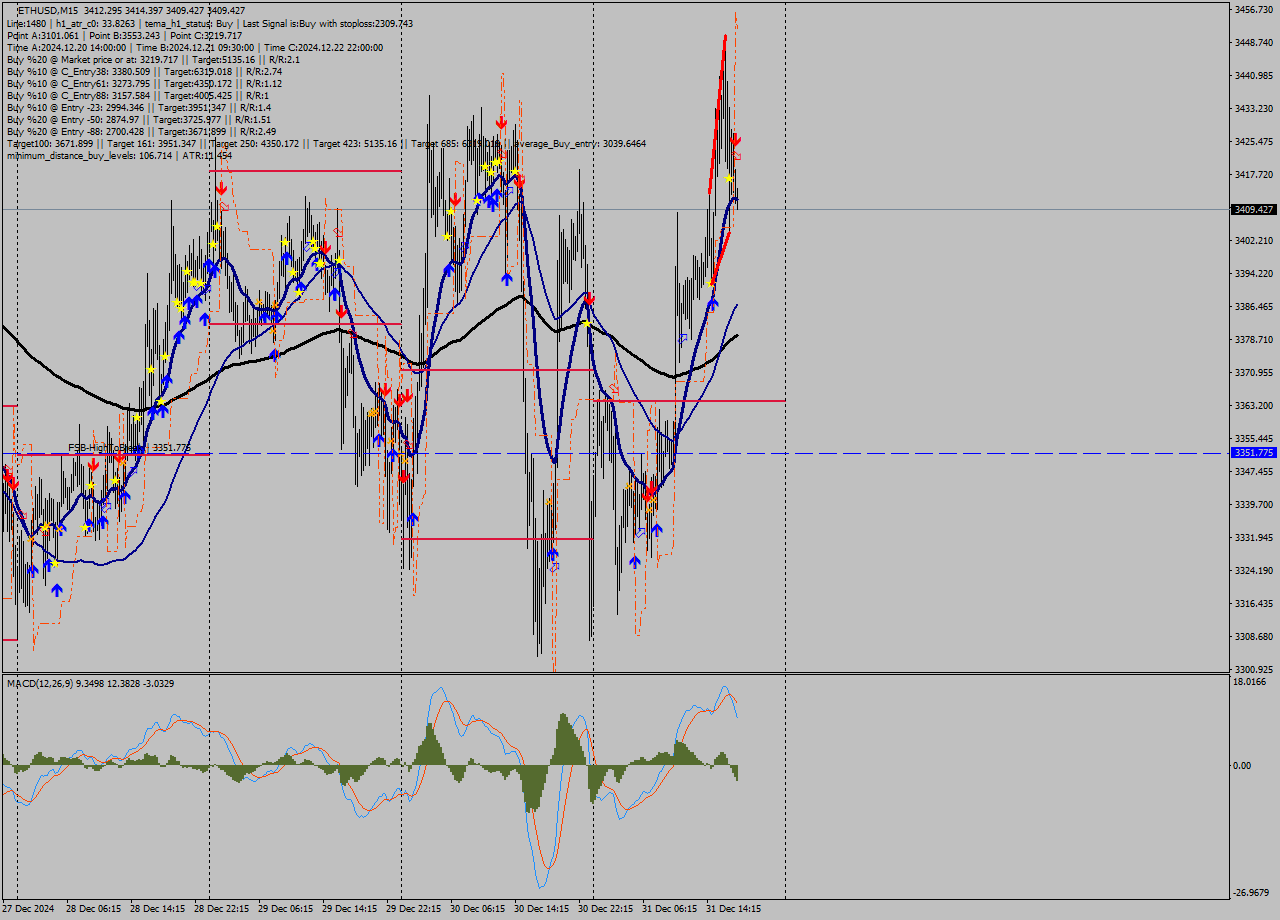This screenshot has height=920, width=1280.
Task: Click the 30 Dec 06:15 time label
Action: [477, 909]
